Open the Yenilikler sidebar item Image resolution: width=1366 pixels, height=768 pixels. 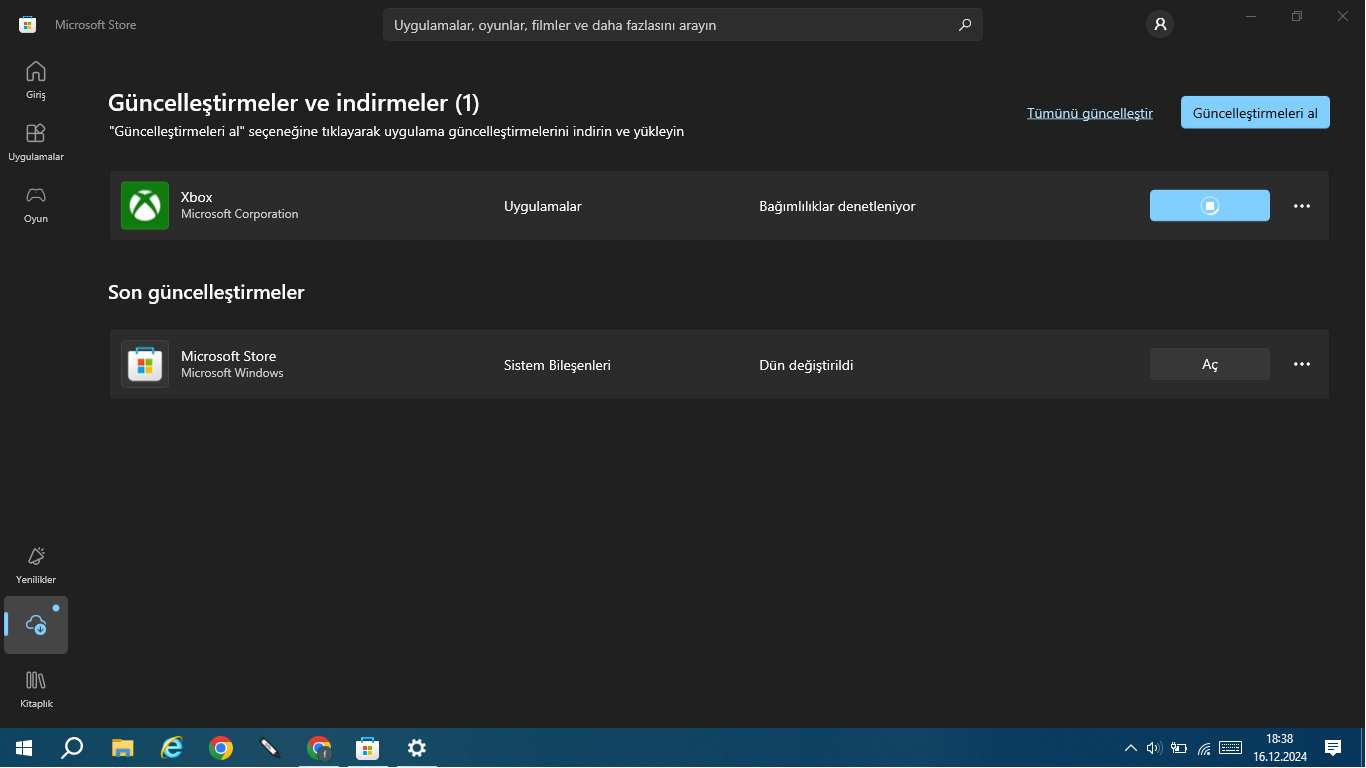click(x=36, y=565)
